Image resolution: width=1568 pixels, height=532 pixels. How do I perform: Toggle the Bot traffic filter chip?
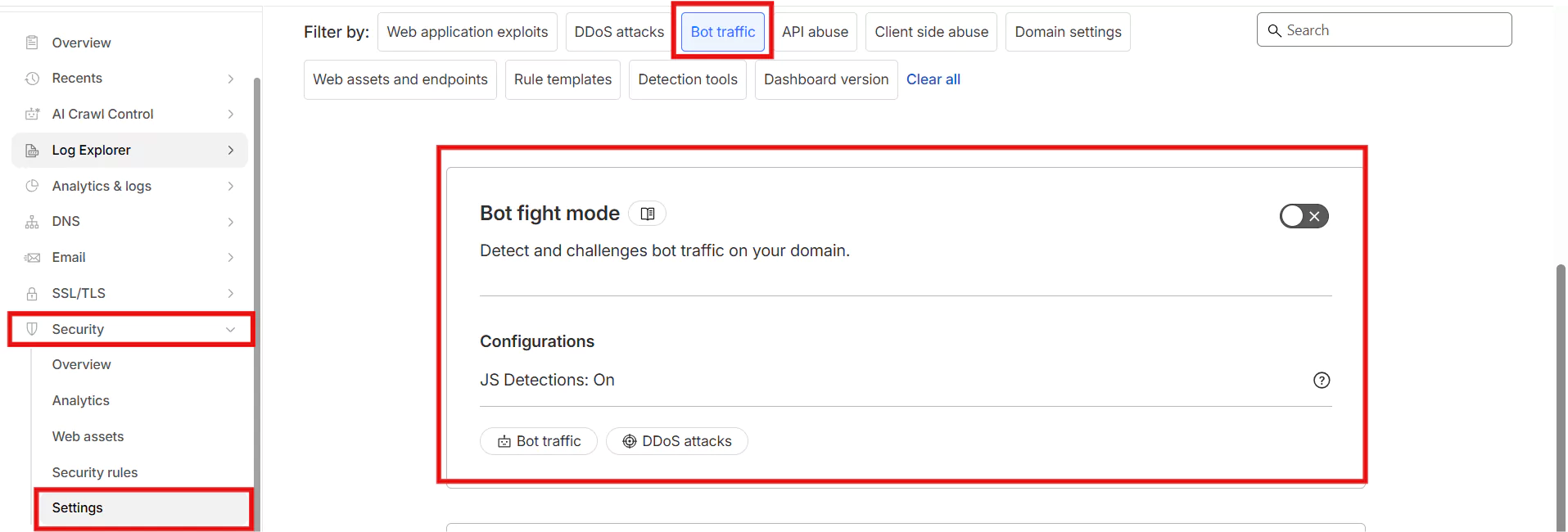click(x=722, y=32)
